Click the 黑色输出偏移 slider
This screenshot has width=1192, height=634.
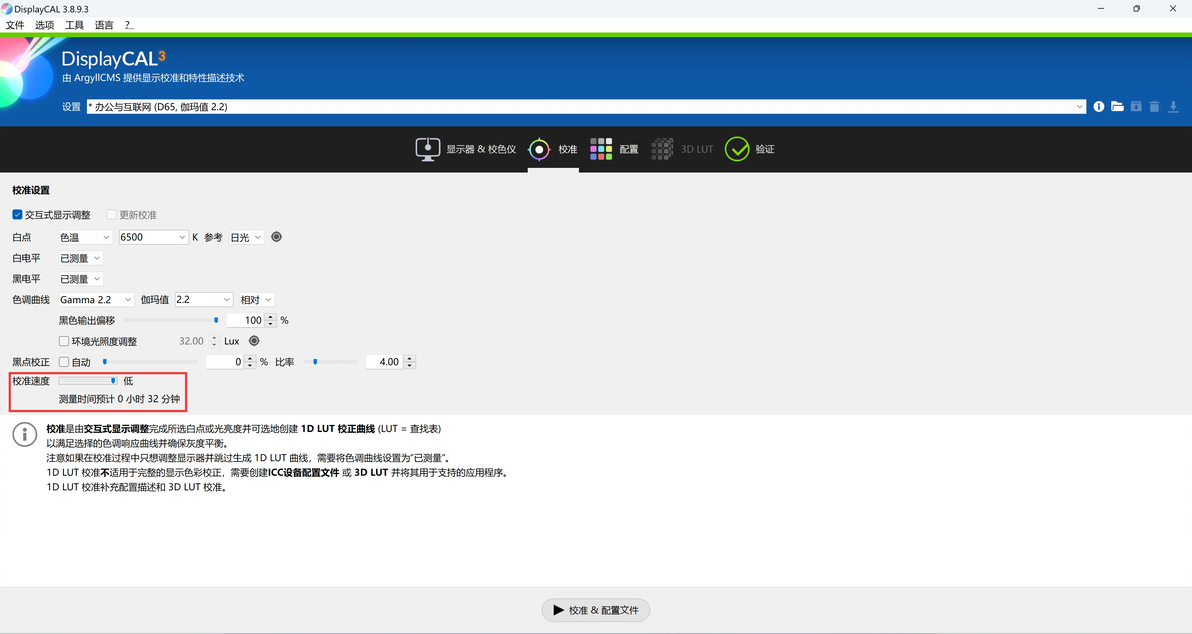[x=171, y=320]
